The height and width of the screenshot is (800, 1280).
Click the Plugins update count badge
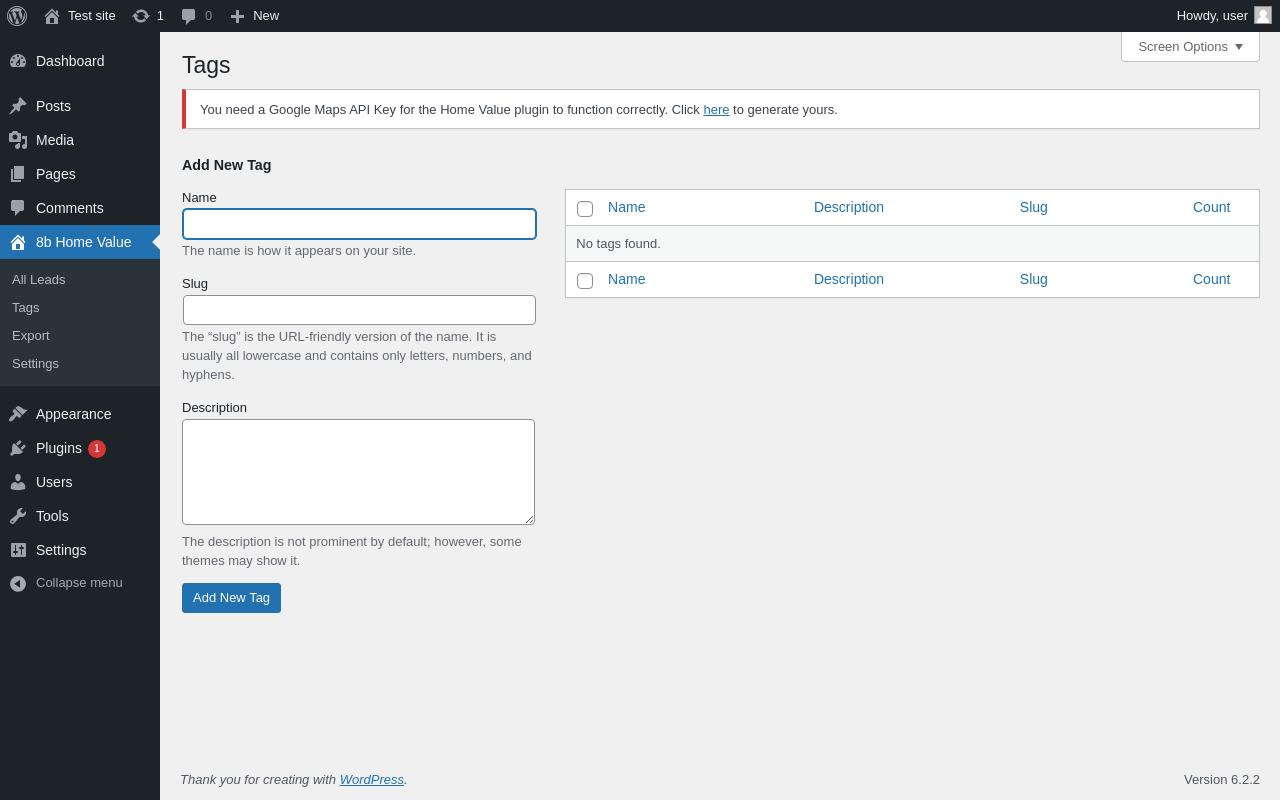point(97,449)
